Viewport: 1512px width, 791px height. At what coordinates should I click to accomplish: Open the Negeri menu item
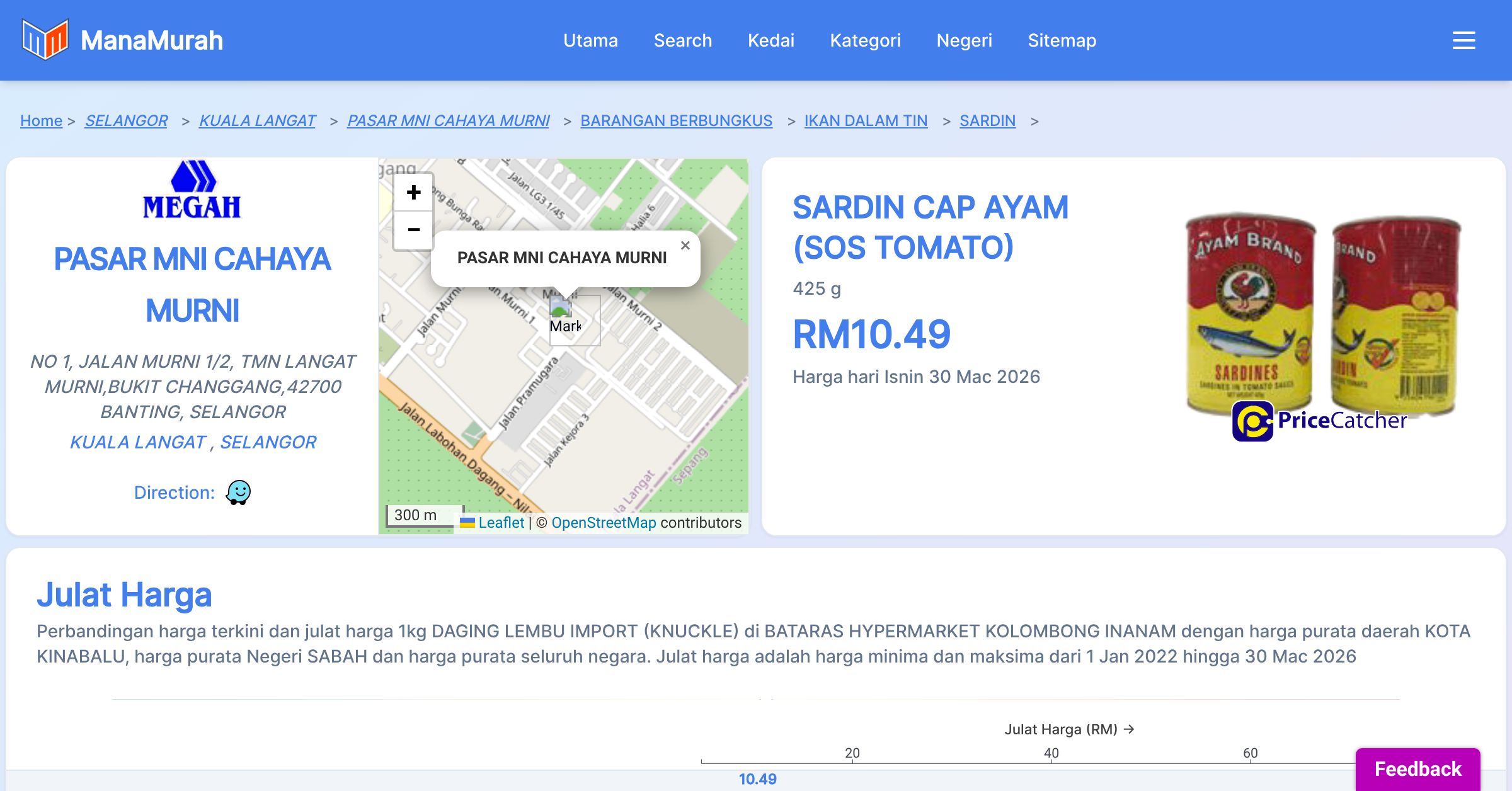(964, 40)
